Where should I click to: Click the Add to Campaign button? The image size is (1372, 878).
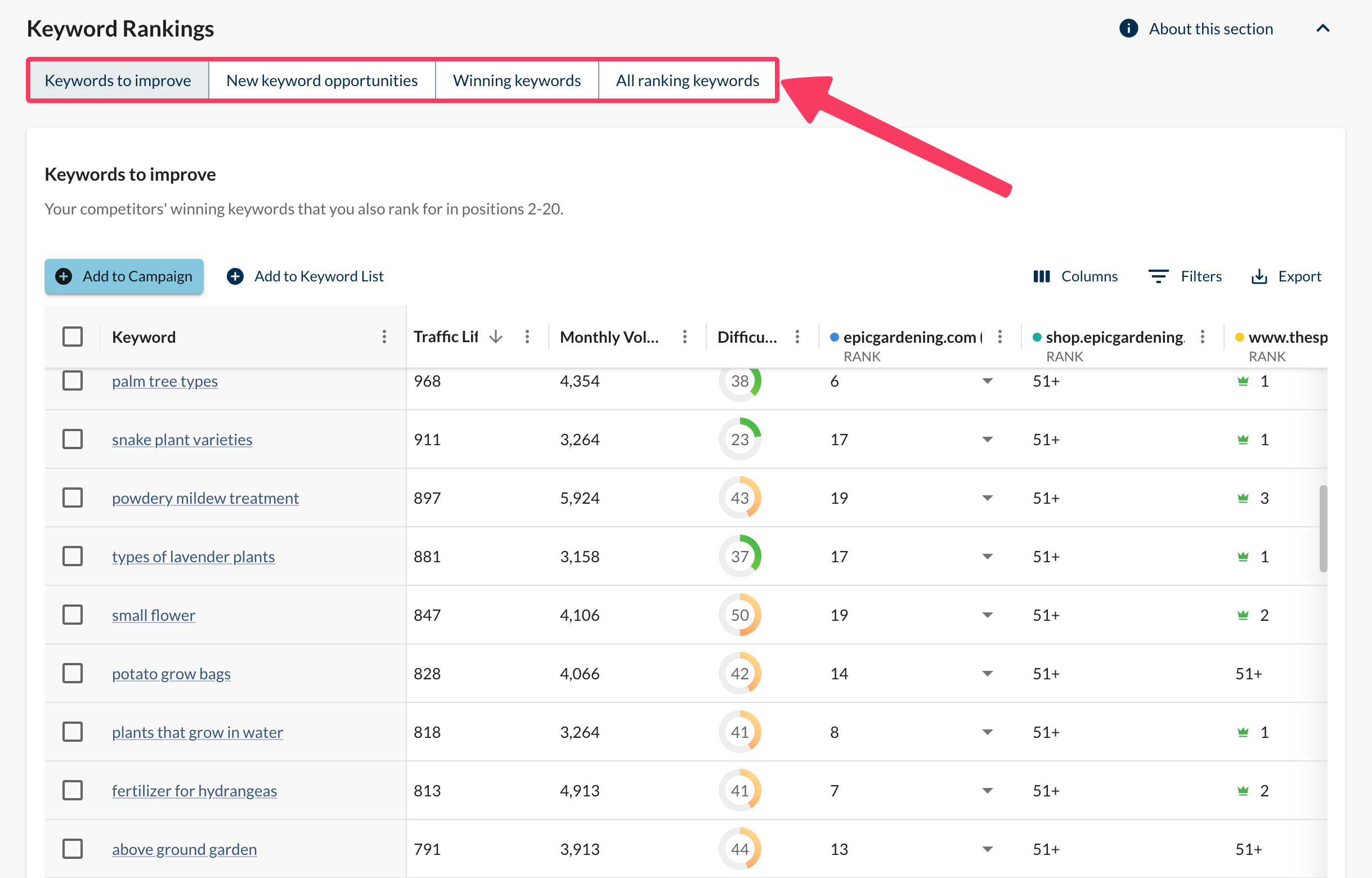click(124, 276)
